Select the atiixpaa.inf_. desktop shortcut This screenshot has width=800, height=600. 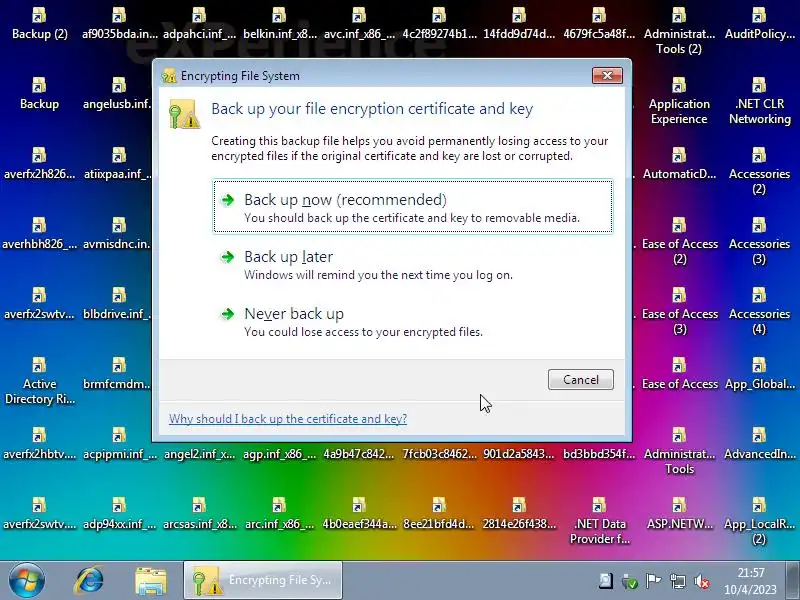[x=117, y=163]
